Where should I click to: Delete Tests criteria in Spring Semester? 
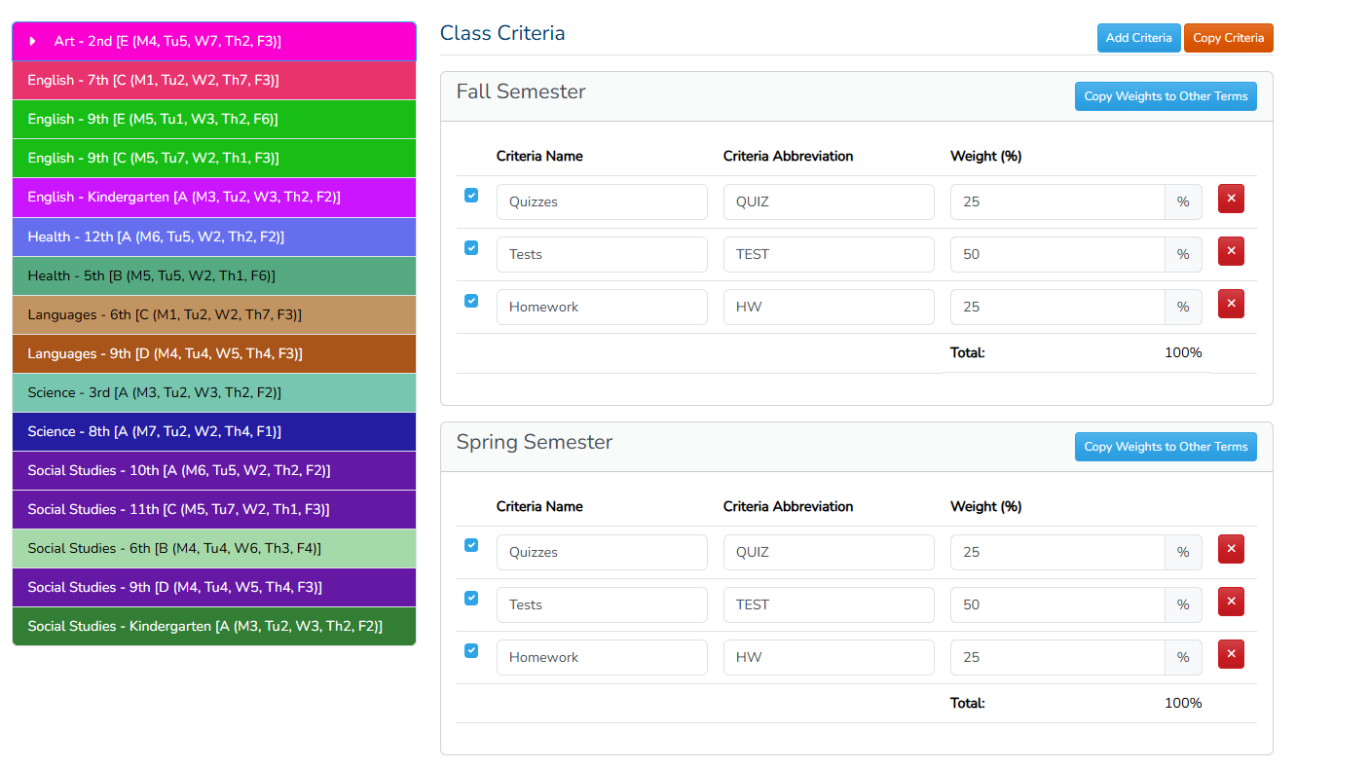[1230, 602]
